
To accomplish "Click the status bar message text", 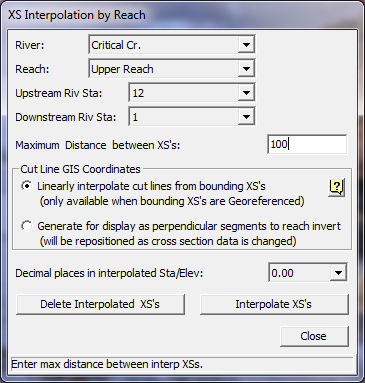I will 107,364.
